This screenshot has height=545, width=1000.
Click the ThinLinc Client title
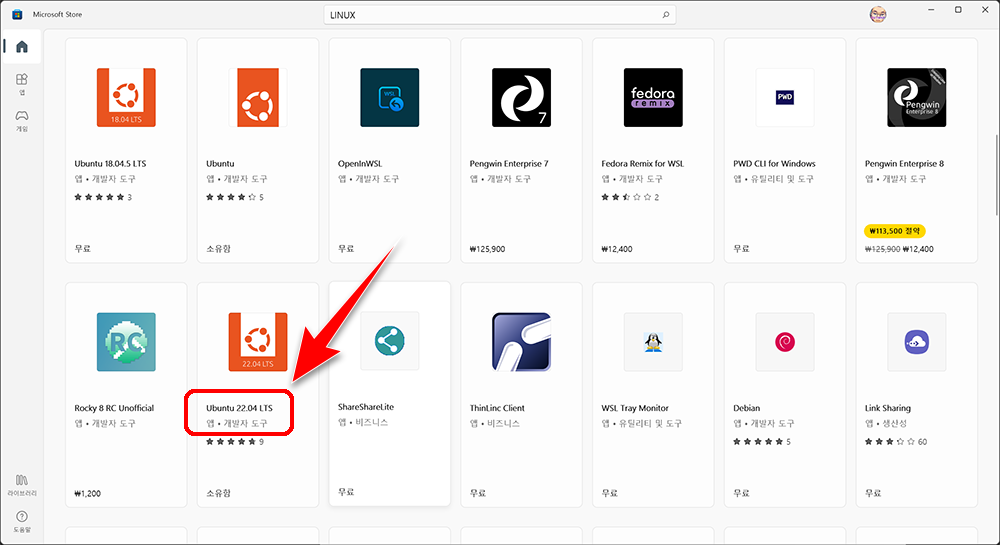[x=497, y=408]
